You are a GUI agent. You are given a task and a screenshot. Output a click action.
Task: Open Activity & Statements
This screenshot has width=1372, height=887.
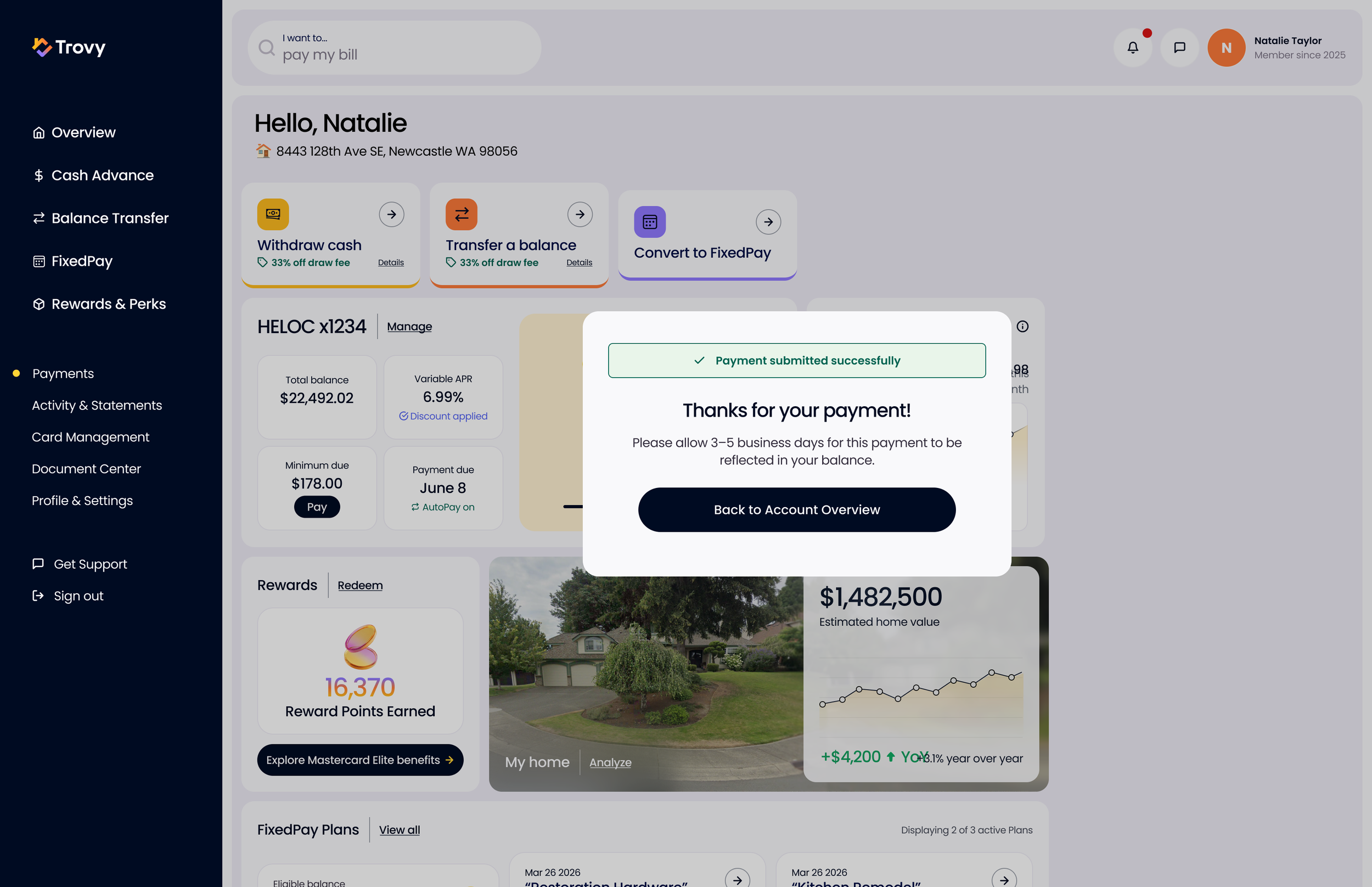pos(97,406)
